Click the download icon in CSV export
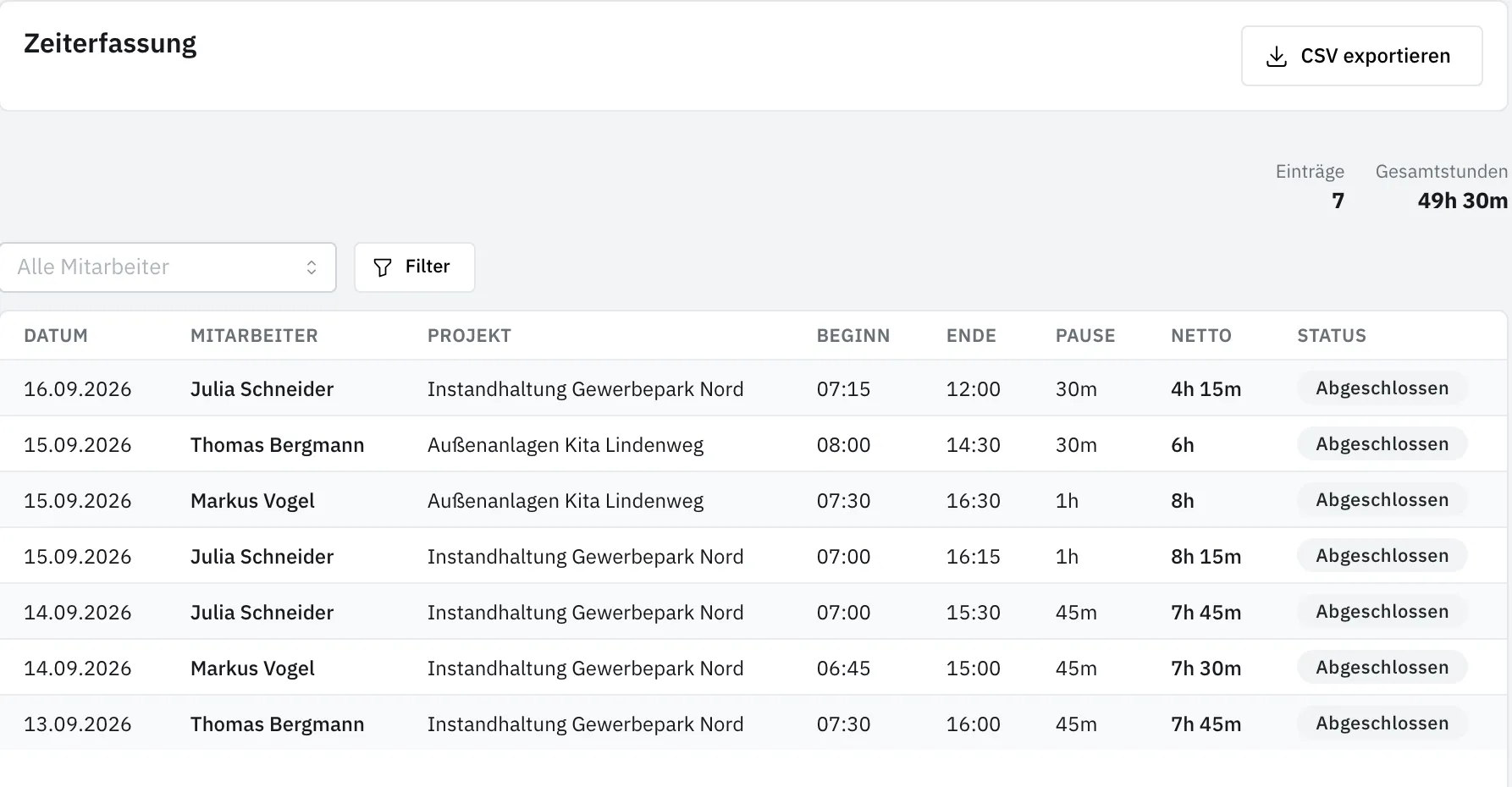The image size is (1512, 787). [x=1276, y=57]
